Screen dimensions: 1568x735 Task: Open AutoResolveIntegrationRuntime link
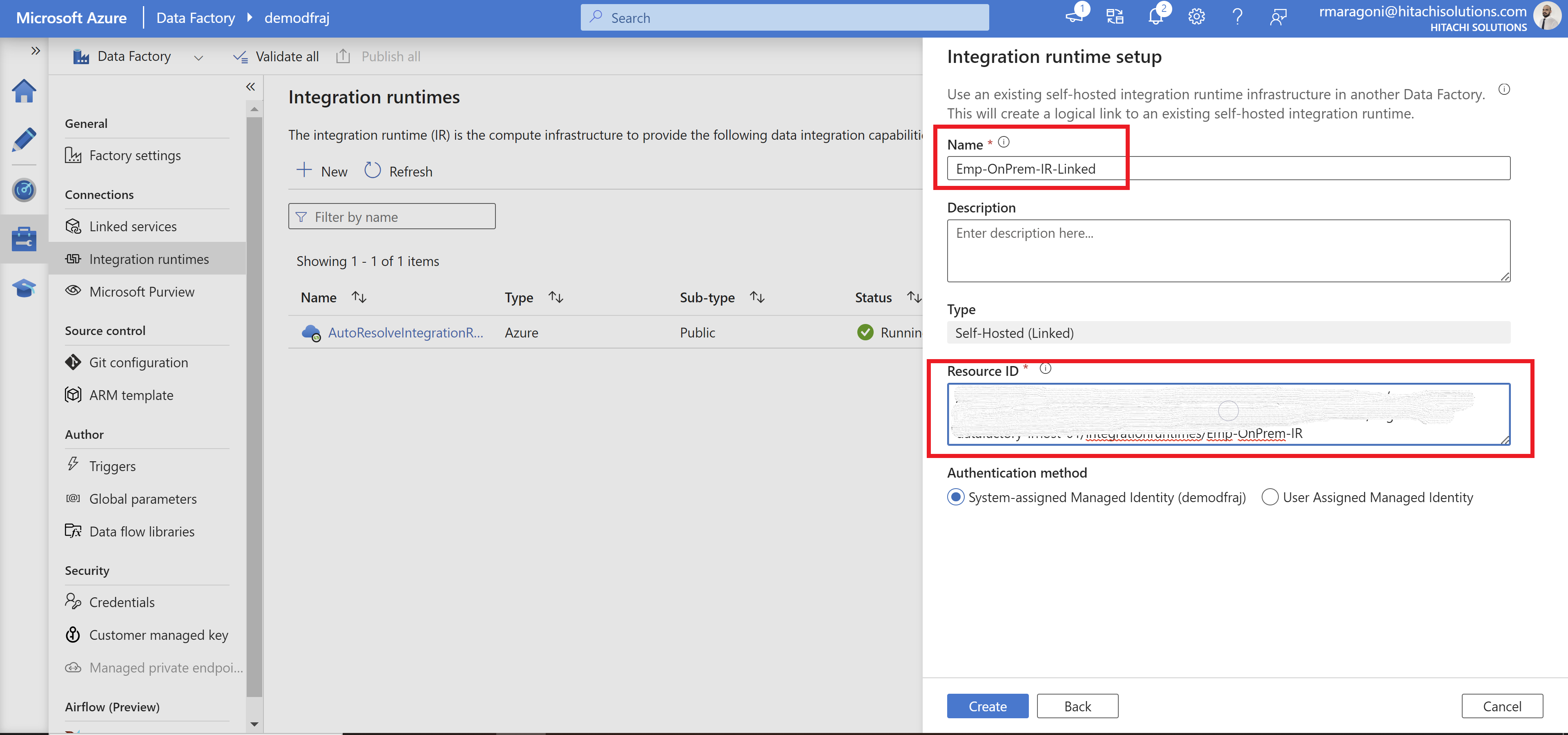(406, 333)
